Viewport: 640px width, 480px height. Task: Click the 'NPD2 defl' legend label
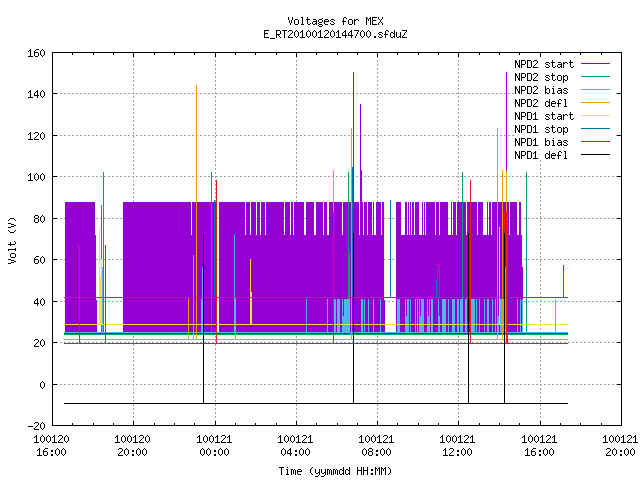click(541, 103)
